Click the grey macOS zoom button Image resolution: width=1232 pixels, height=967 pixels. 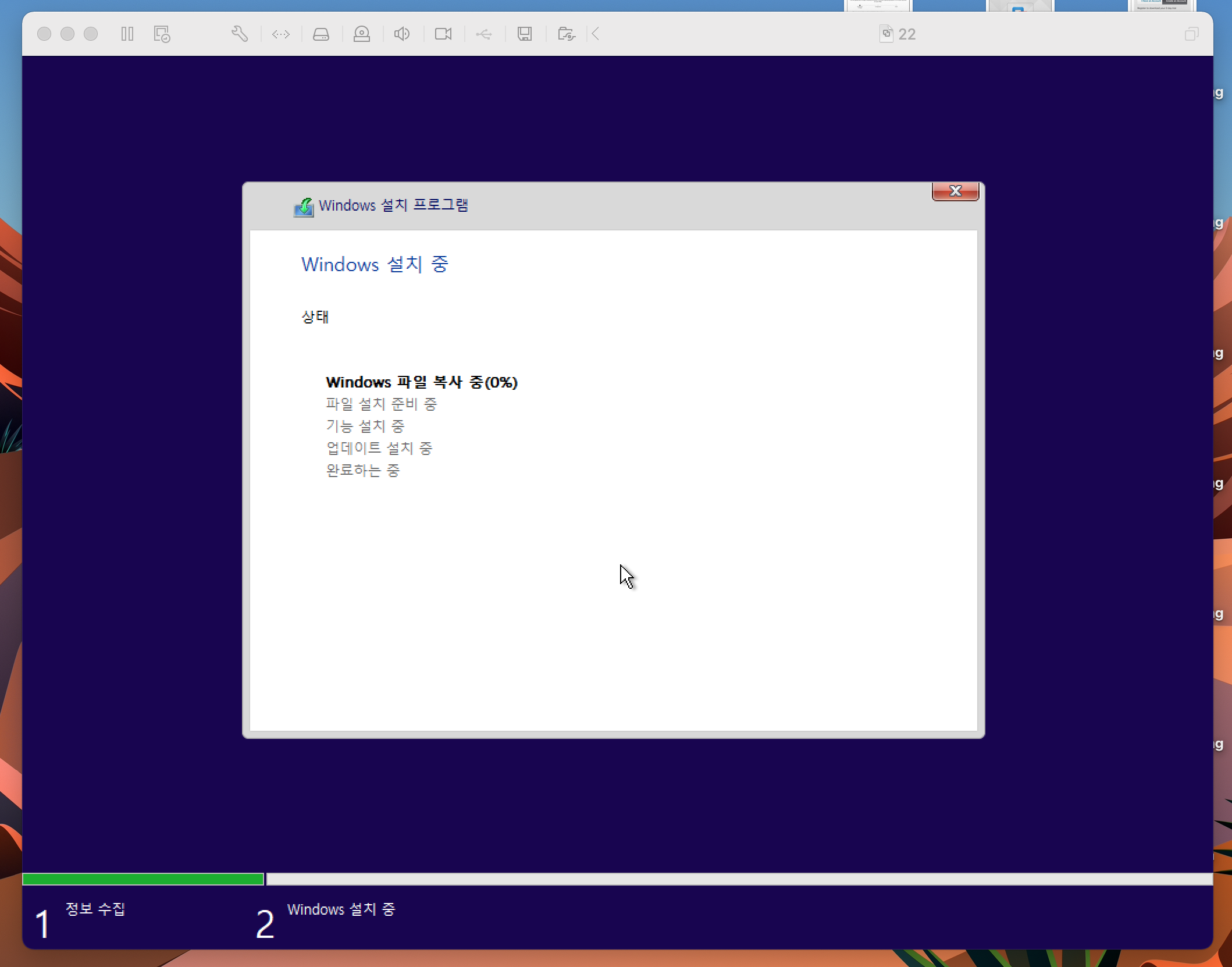(x=91, y=34)
